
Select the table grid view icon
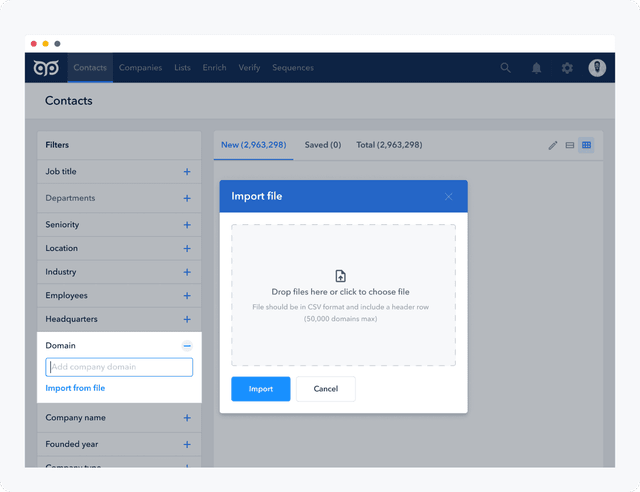coord(586,145)
